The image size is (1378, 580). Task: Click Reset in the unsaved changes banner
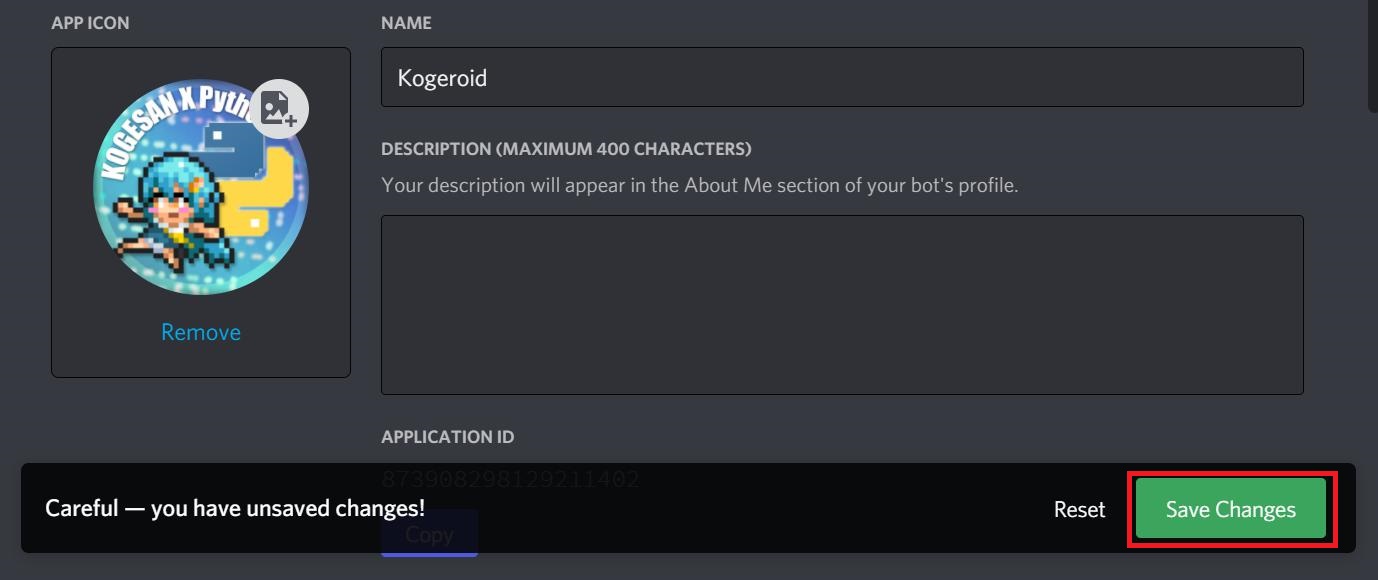[x=1078, y=509]
